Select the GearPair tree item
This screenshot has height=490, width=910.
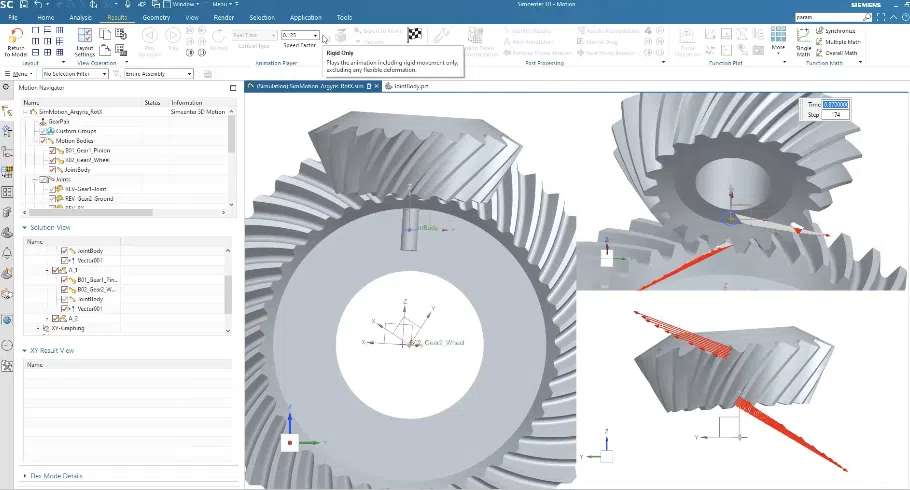tap(59, 121)
